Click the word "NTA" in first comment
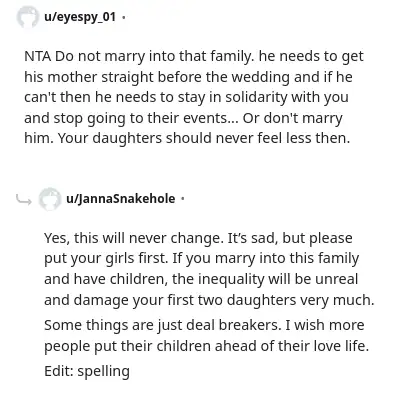Screen dimensions: 400x407 (37, 56)
